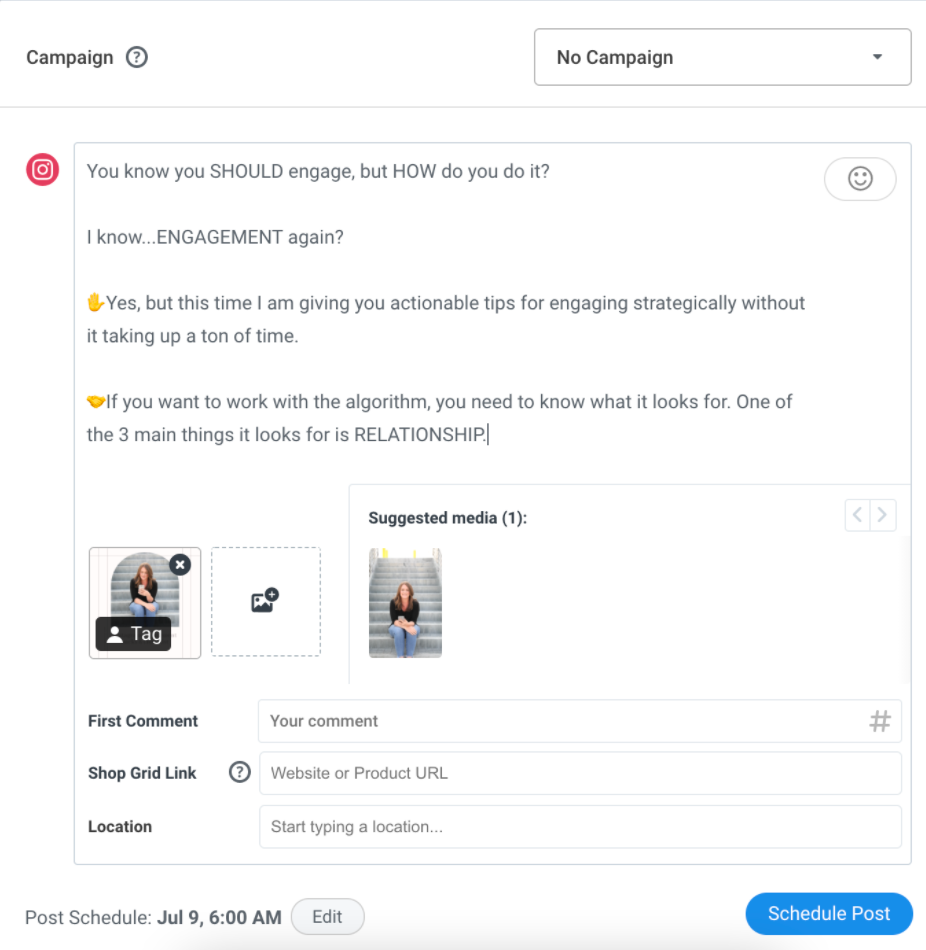
Task: Edit the post schedule time
Action: (327, 916)
